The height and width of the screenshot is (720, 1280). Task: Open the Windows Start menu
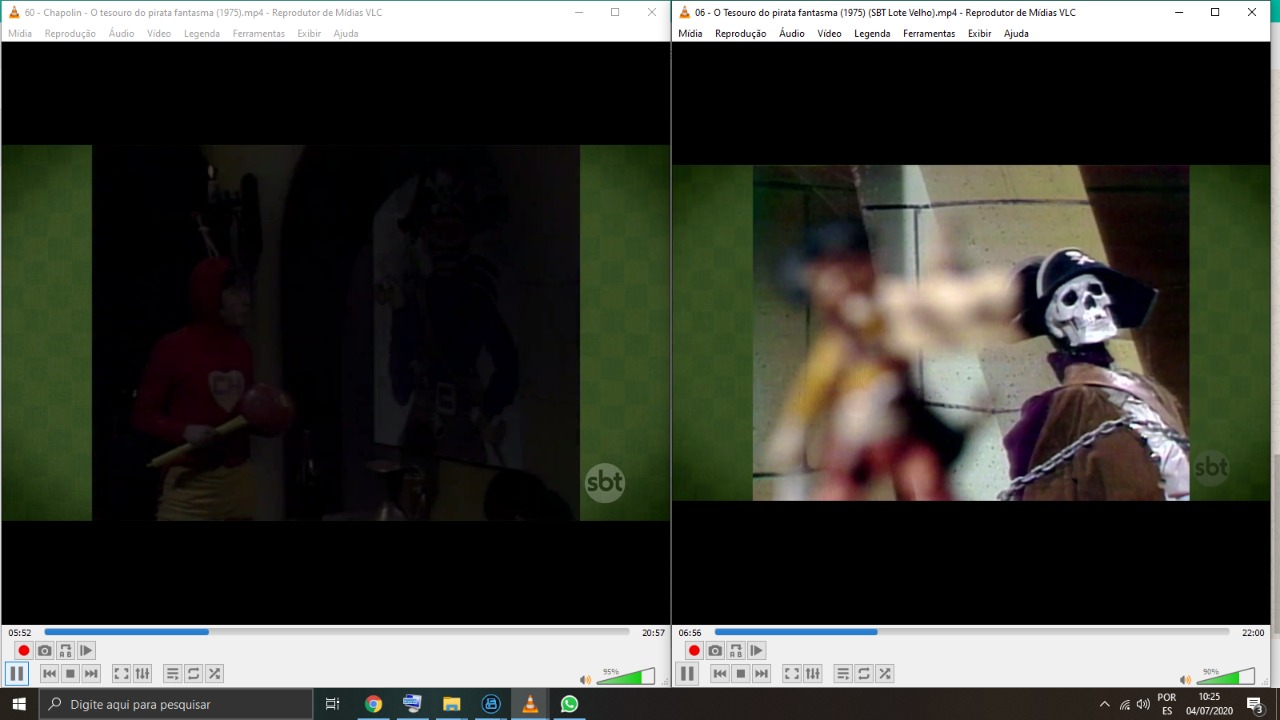19,704
